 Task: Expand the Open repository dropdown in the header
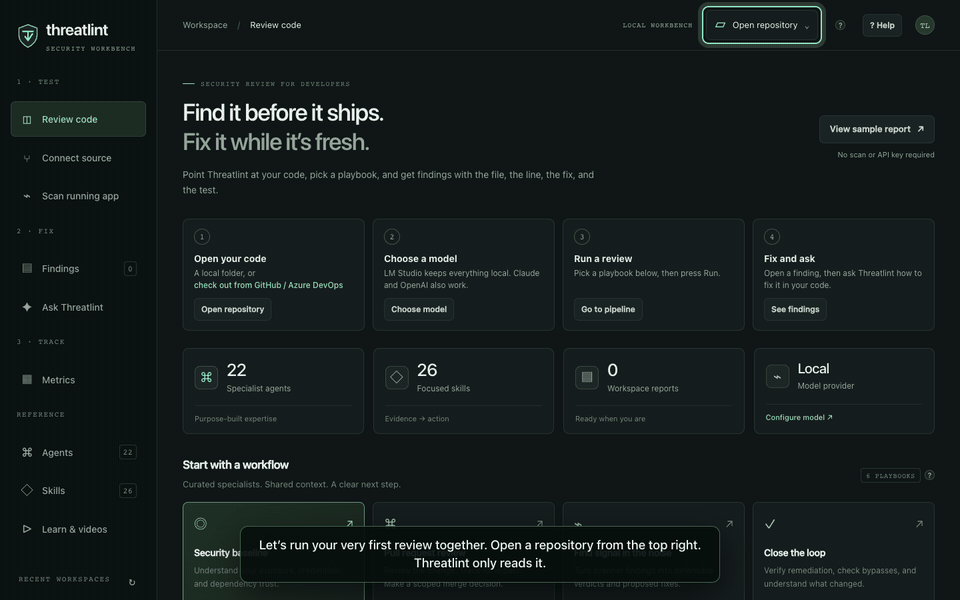[762, 25]
